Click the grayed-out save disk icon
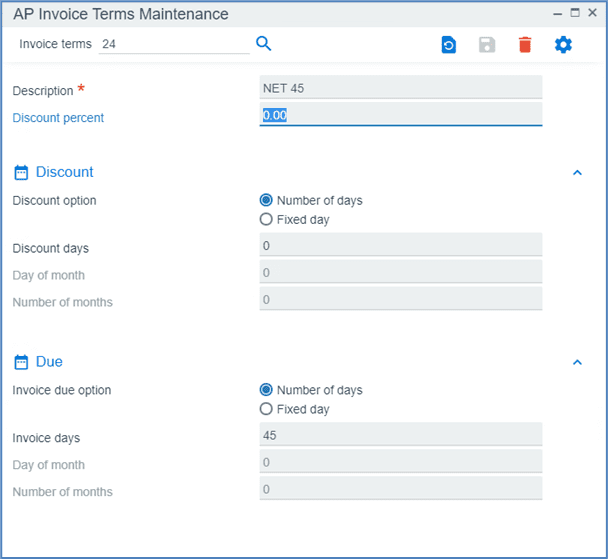This screenshot has width=608, height=559. click(x=487, y=45)
